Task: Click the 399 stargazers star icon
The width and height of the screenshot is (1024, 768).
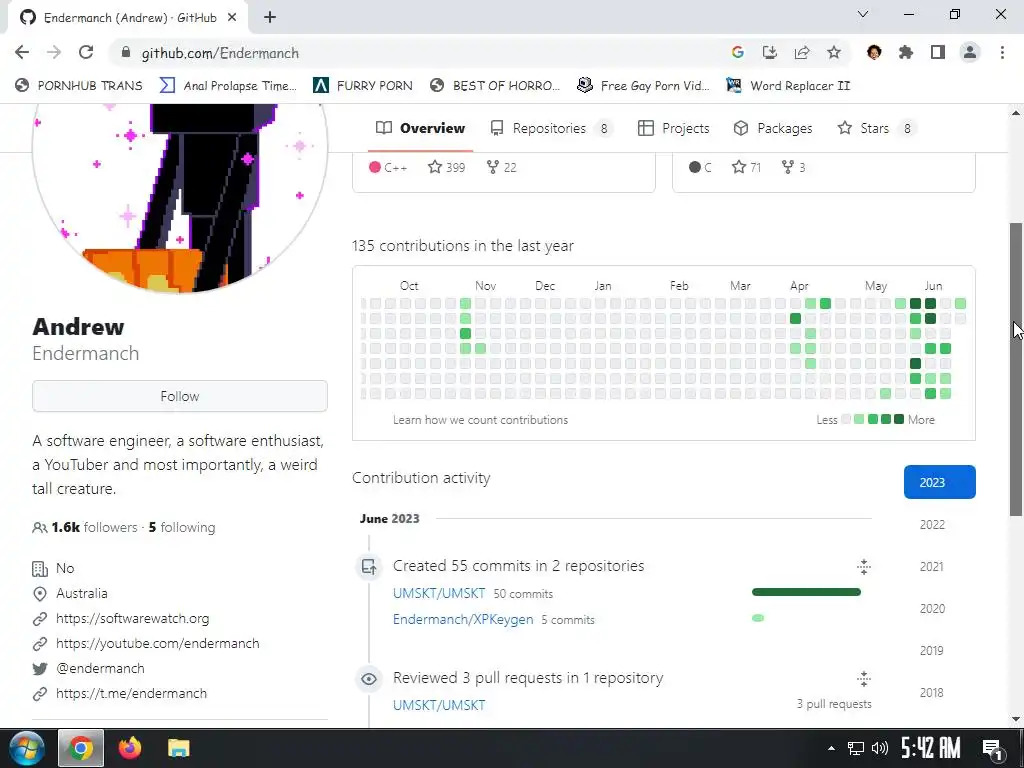Action: click(x=434, y=167)
